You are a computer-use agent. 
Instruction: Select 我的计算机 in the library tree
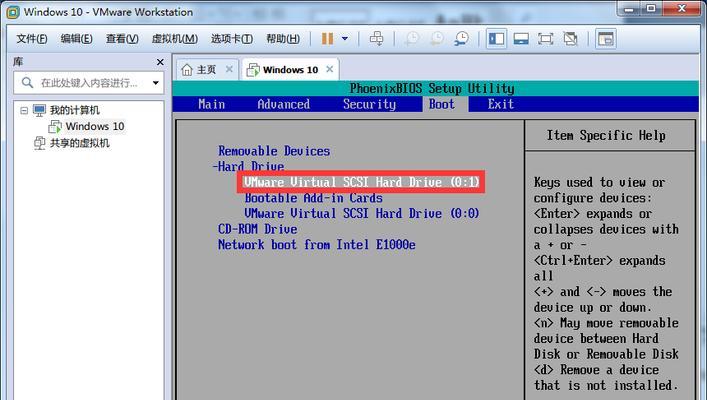pyautogui.click(x=74, y=110)
